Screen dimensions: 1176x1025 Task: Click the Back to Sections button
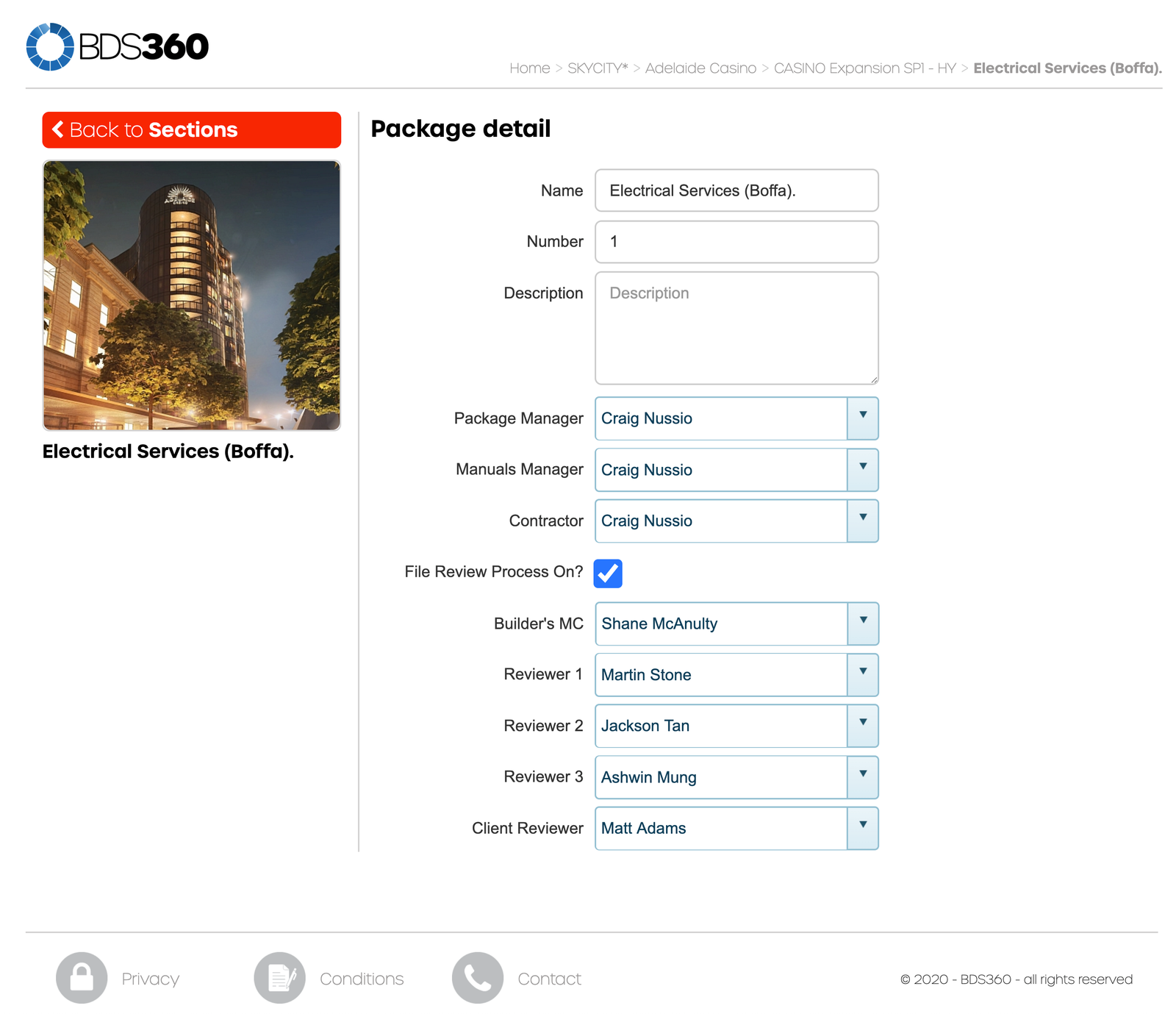tap(191, 129)
